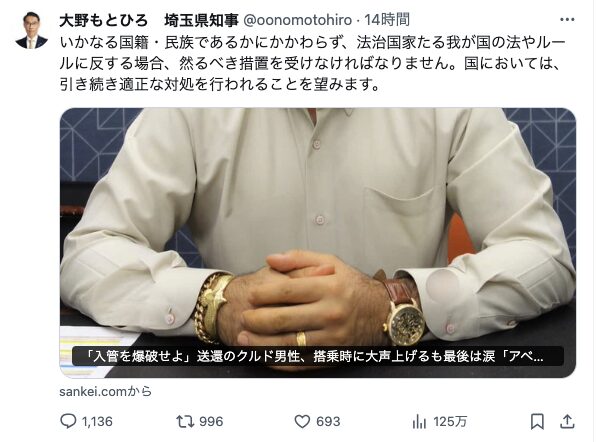Click the tweet text starting いかなる国籍
The image size is (596, 442).
[312, 63]
